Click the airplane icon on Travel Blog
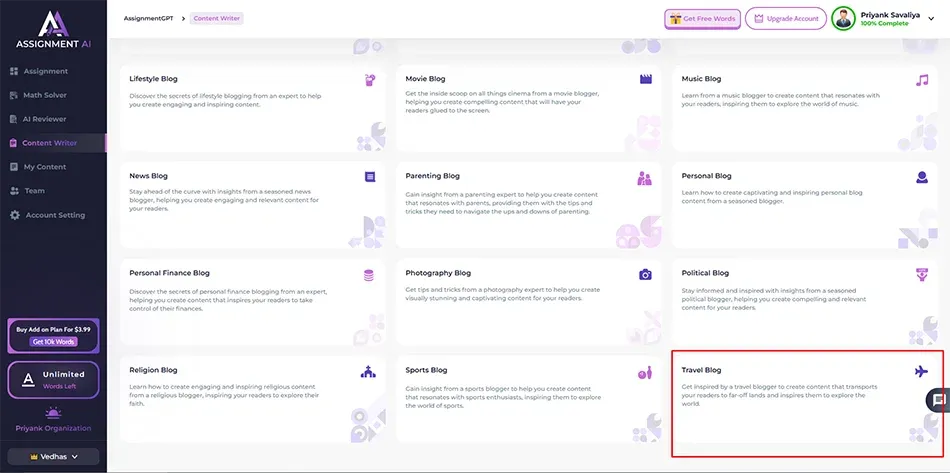 pyautogui.click(x=921, y=371)
